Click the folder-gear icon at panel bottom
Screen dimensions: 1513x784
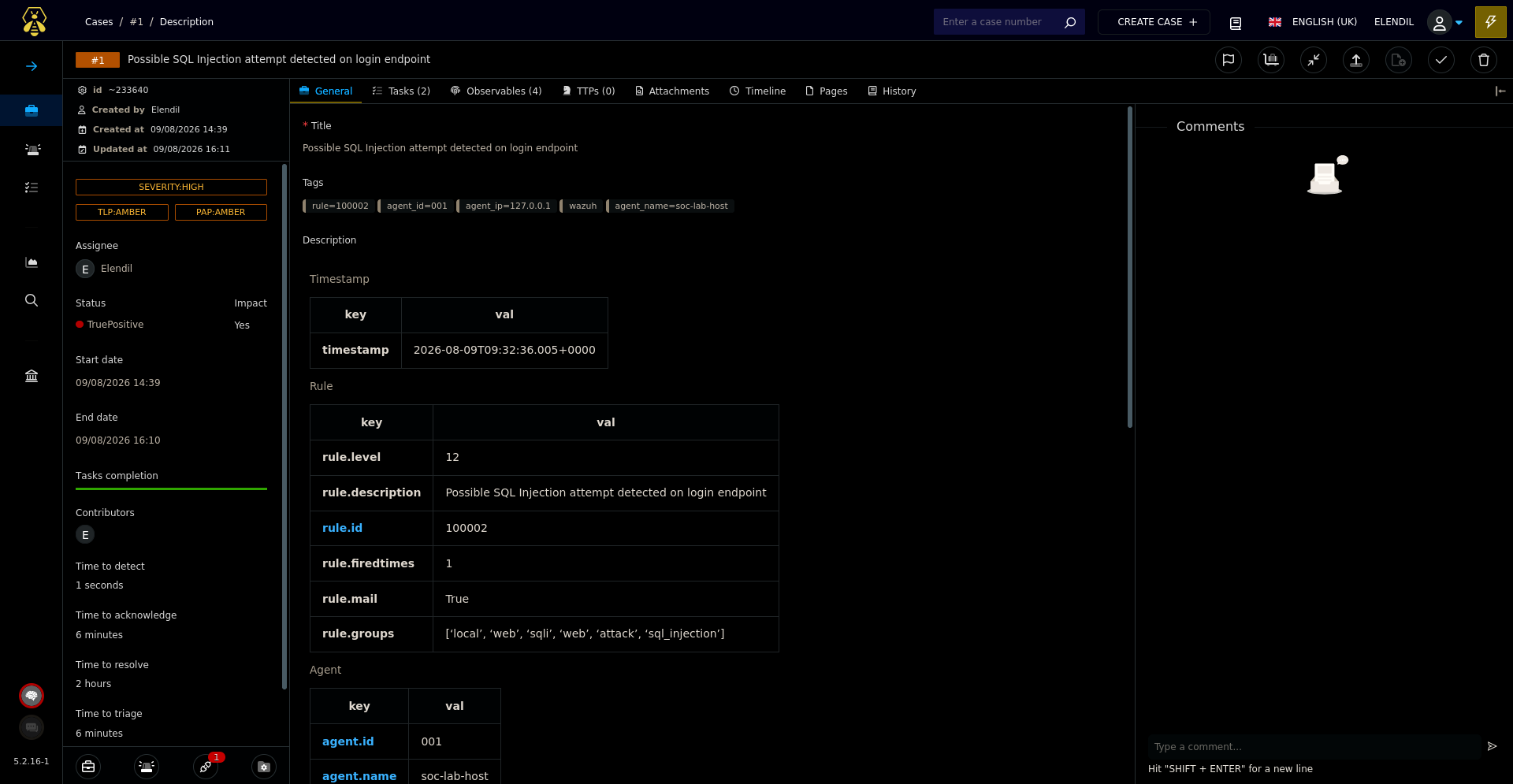[264, 767]
